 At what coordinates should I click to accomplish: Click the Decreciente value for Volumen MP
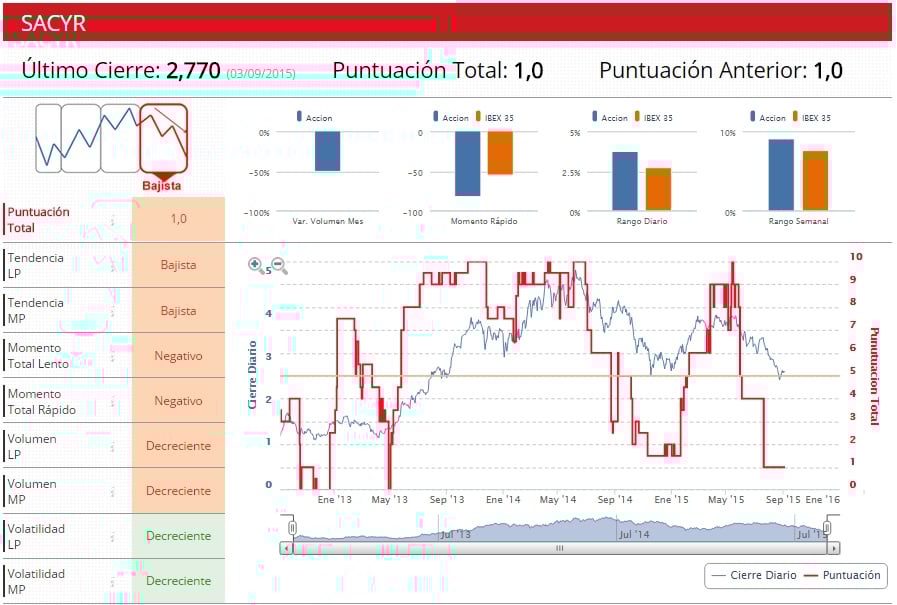tap(178, 491)
